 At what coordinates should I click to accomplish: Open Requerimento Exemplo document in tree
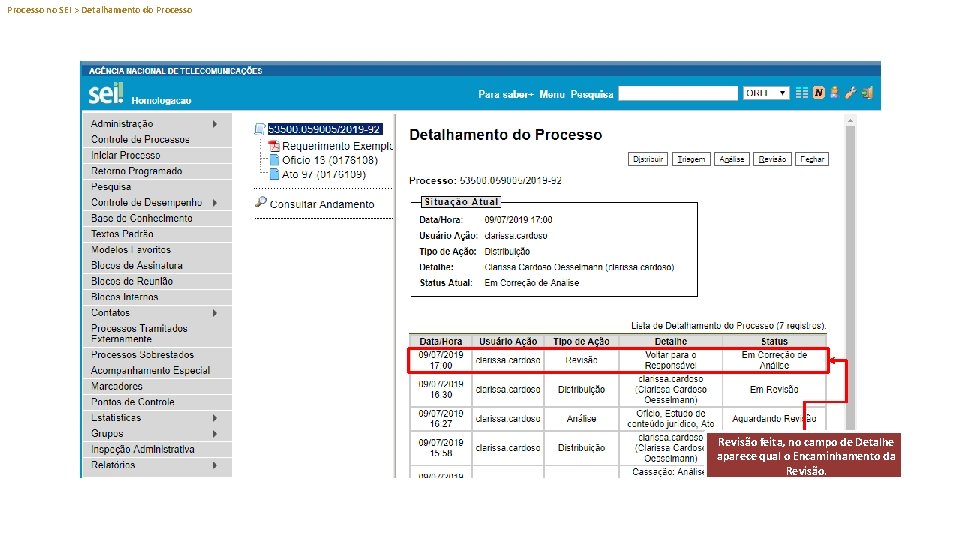click(x=337, y=146)
